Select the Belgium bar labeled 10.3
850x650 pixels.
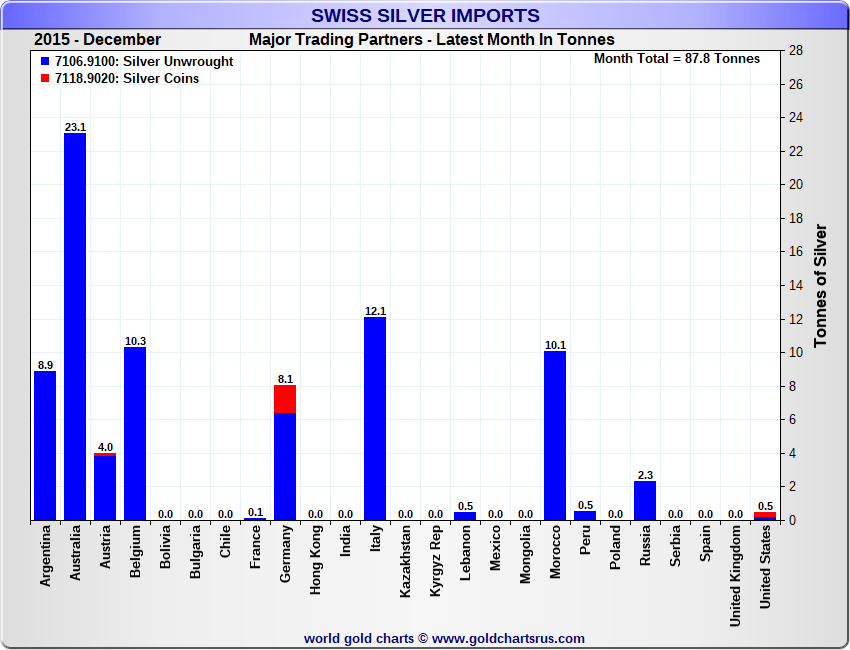pyautogui.click(x=135, y=433)
